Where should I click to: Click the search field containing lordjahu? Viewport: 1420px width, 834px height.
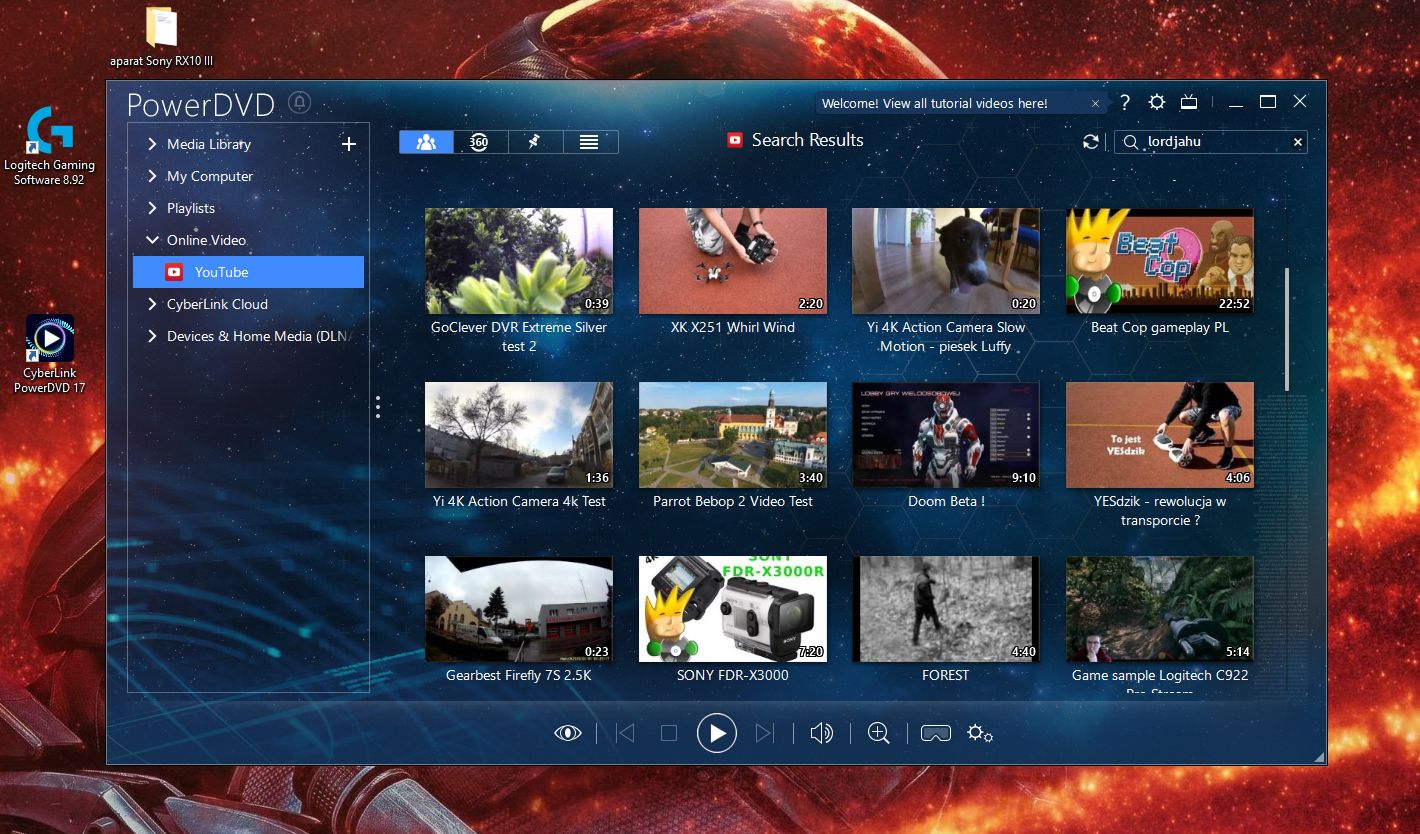pyautogui.click(x=1211, y=142)
